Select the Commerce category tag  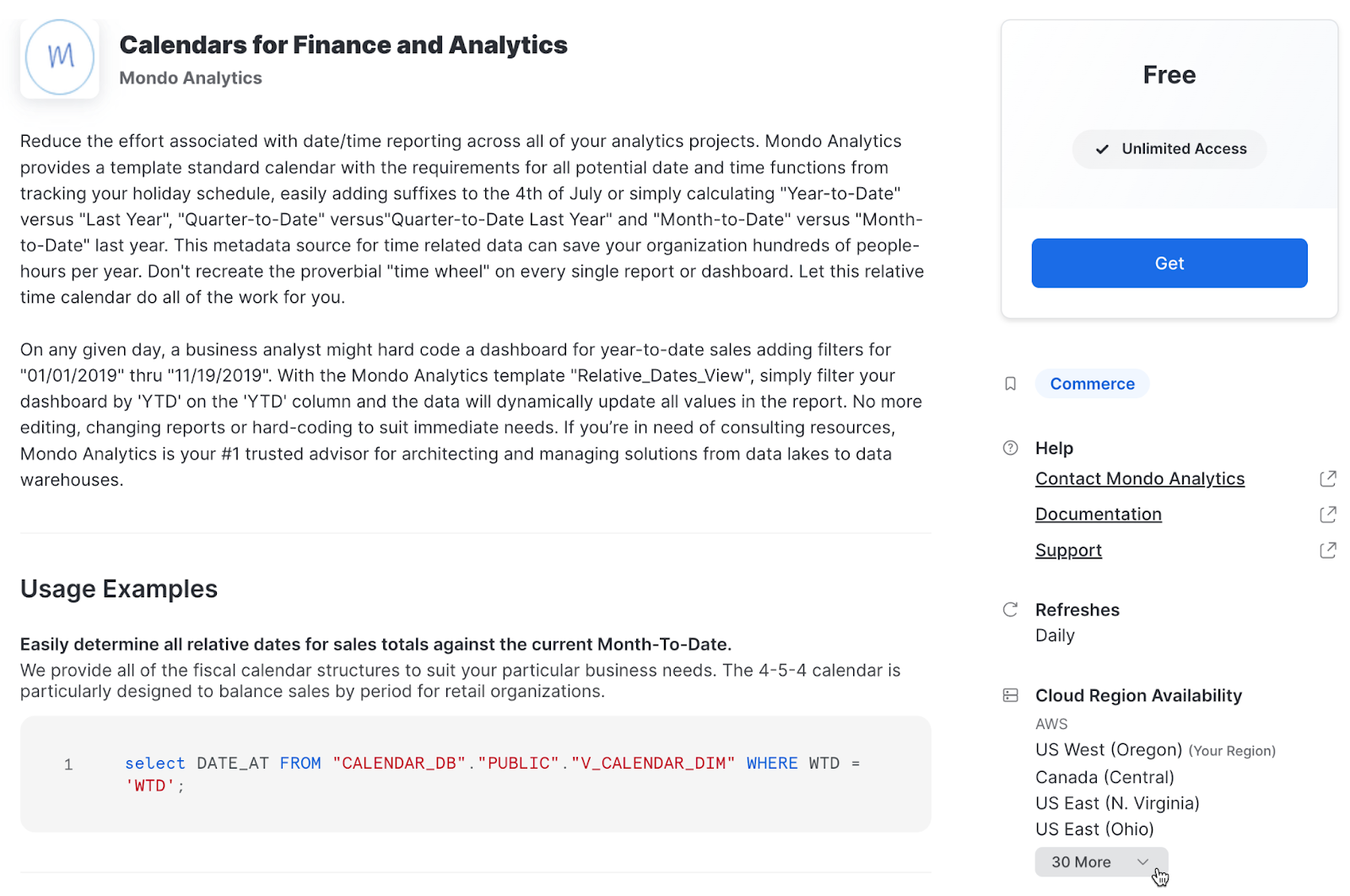(x=1092, y=384)
